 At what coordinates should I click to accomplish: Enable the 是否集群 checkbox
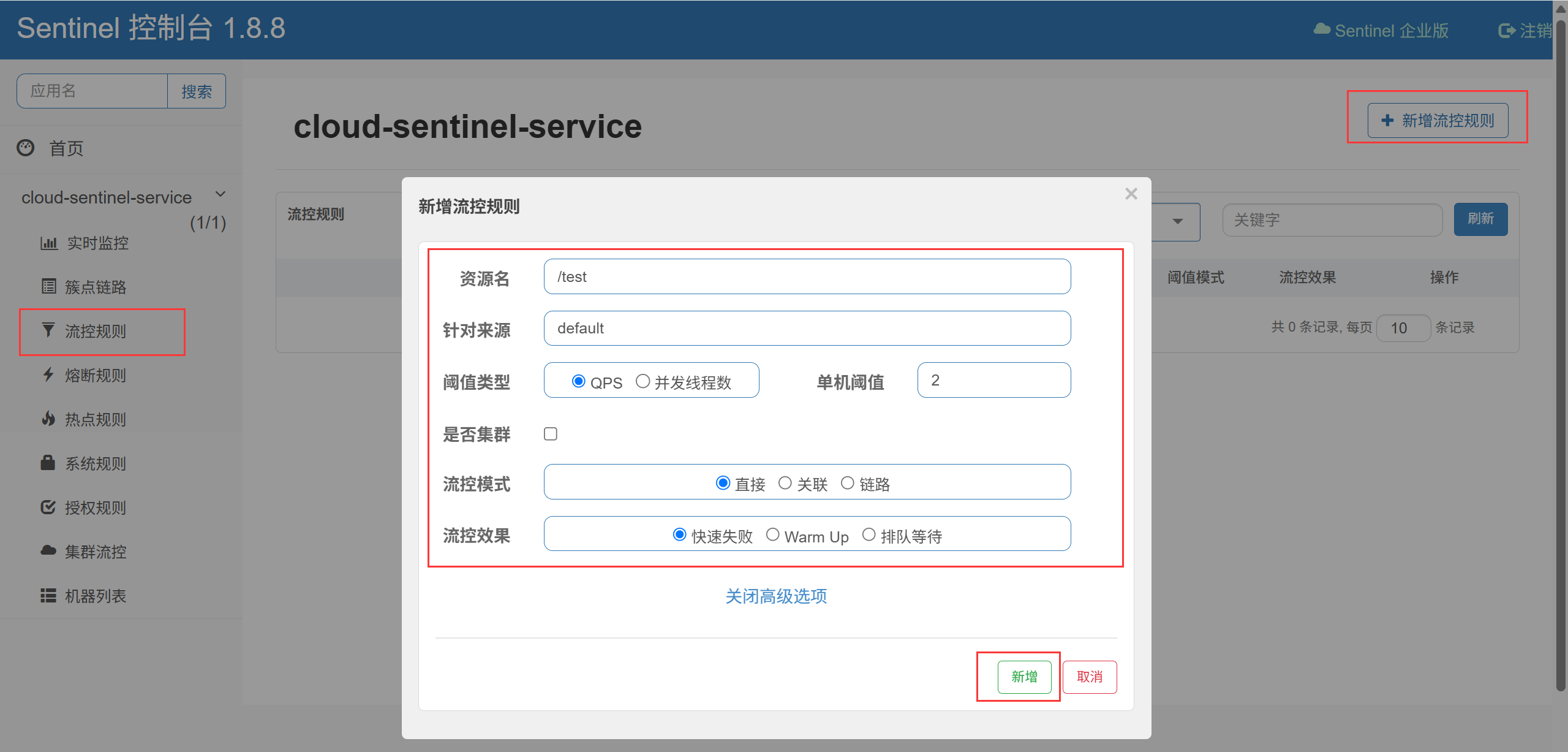(551, 434)
